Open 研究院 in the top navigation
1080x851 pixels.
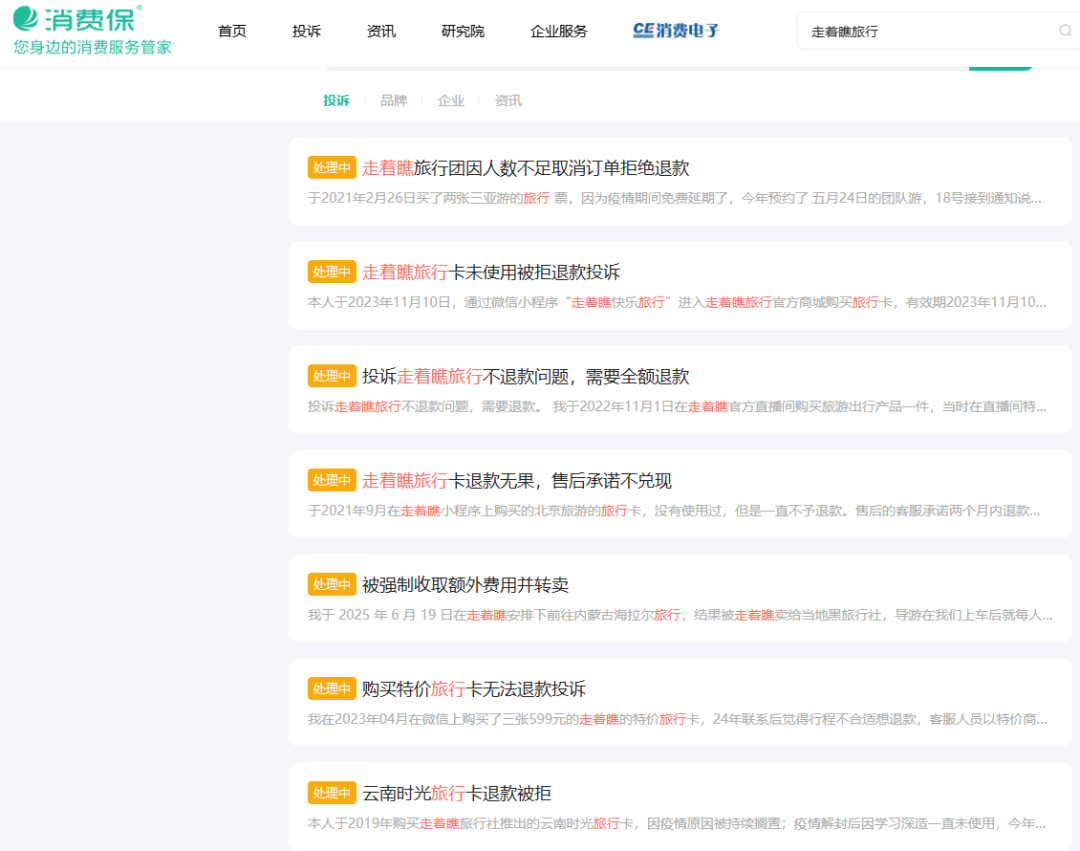[463, 31]
